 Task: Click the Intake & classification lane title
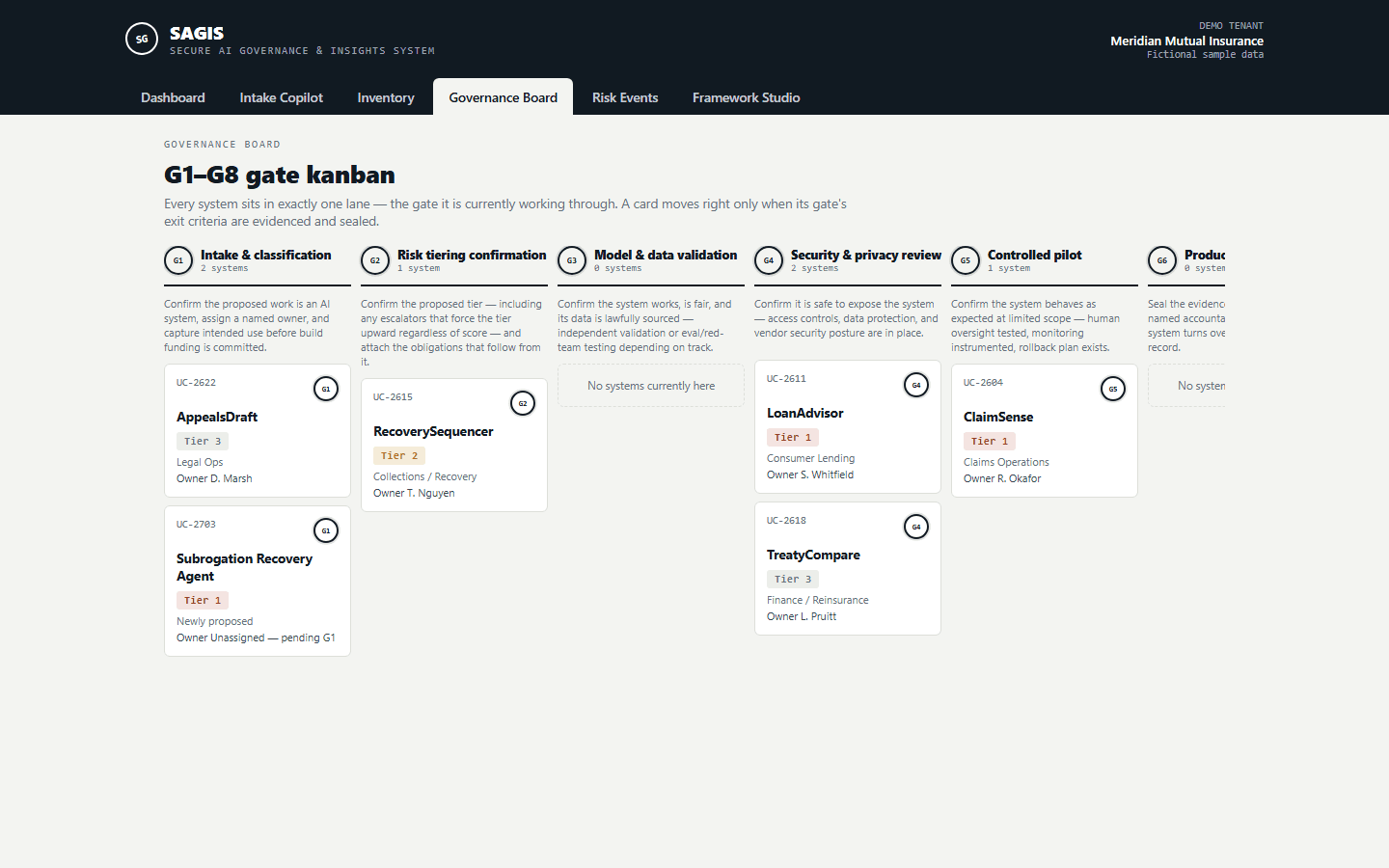click(x=266, y=255)
